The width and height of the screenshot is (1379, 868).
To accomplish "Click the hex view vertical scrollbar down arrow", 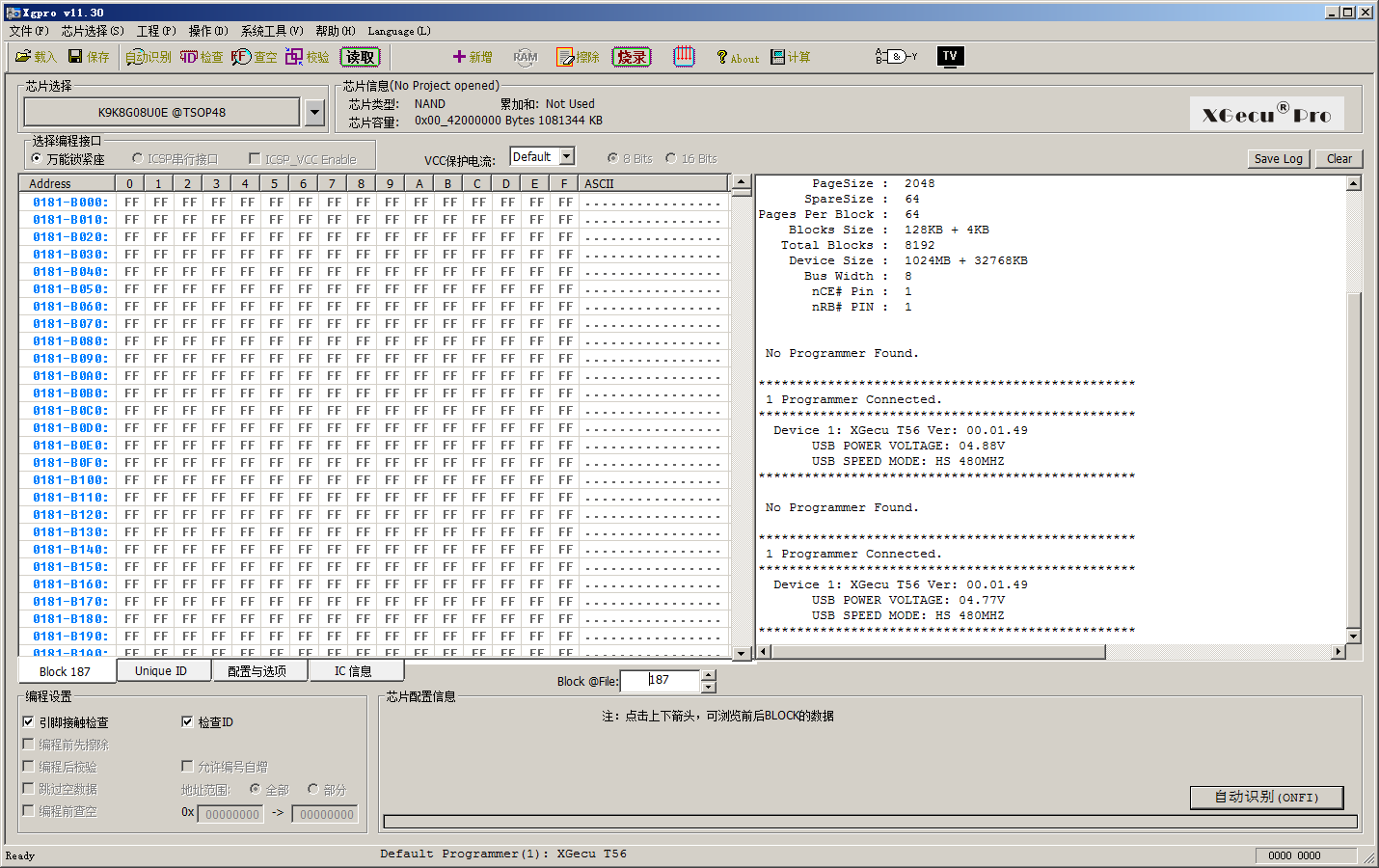I will (x=742, y=653).
